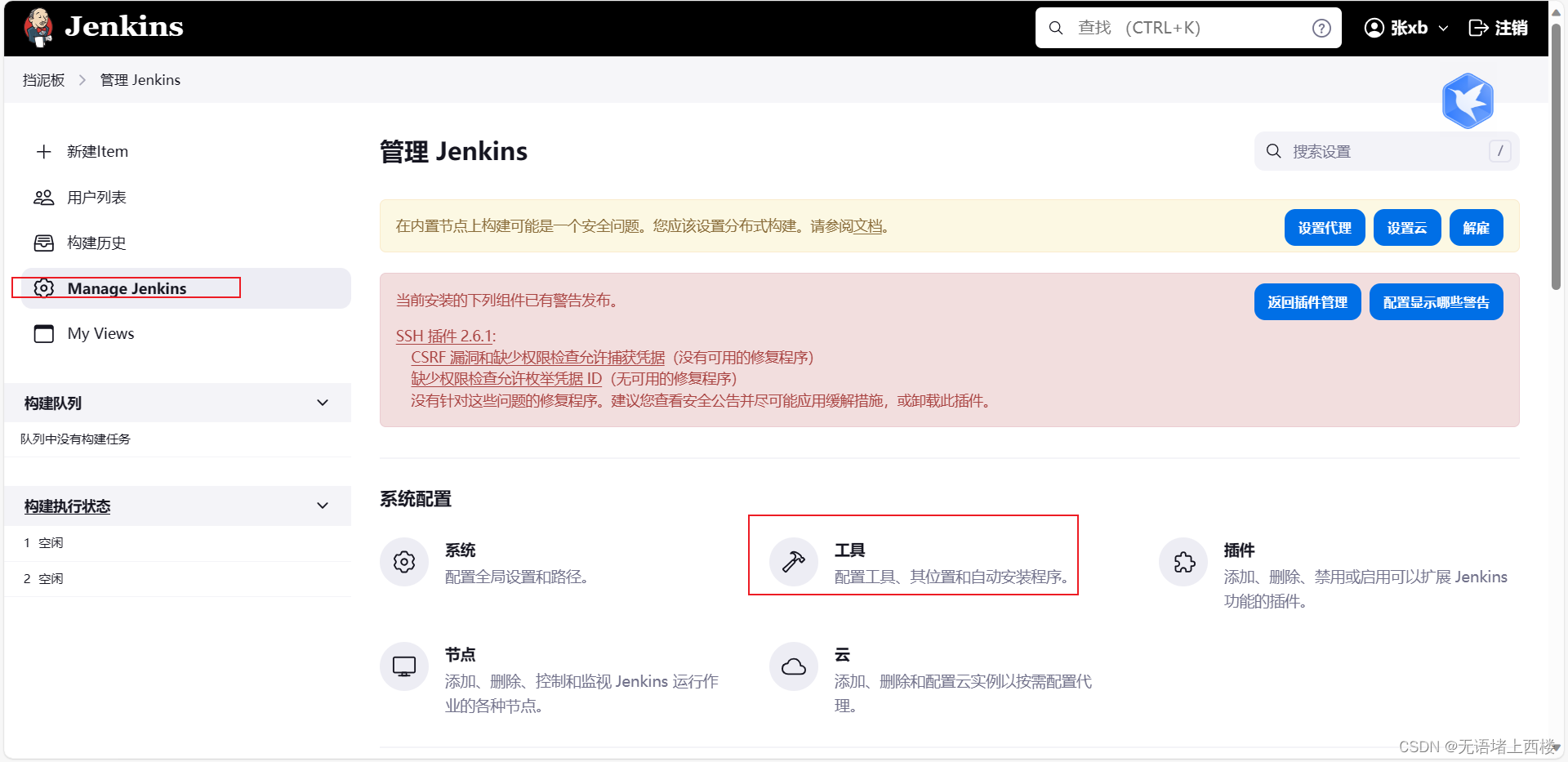Screen dimensions: 1568x762
Task: Select the 节点 monitor icon
Action: click(x=403, y=666)
